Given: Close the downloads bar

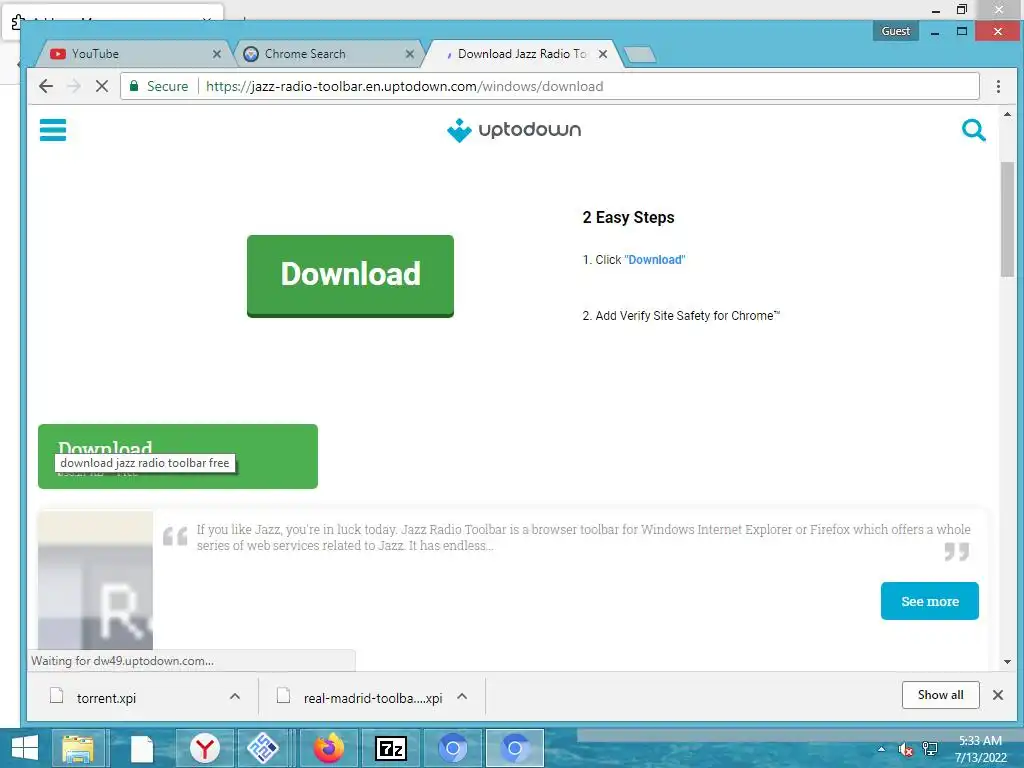Looking at the screenshot, I should point(997,695).
